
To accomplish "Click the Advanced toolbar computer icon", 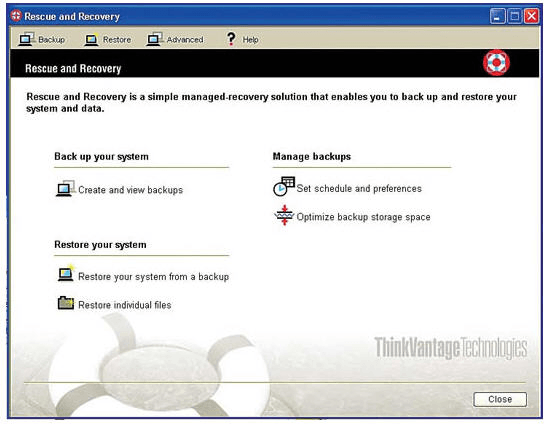I will (x=155, y=39).
